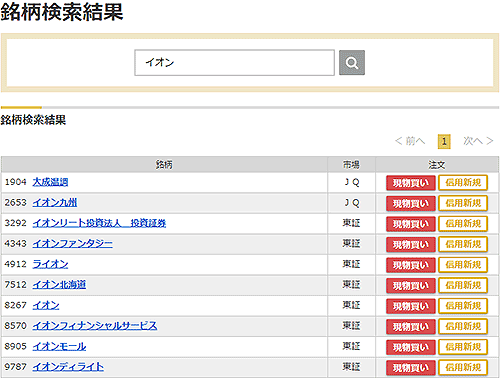Click 信用新規 for 9787 イオンディライト
Viewport: 500px width, 378px height.
coord(463,368)
